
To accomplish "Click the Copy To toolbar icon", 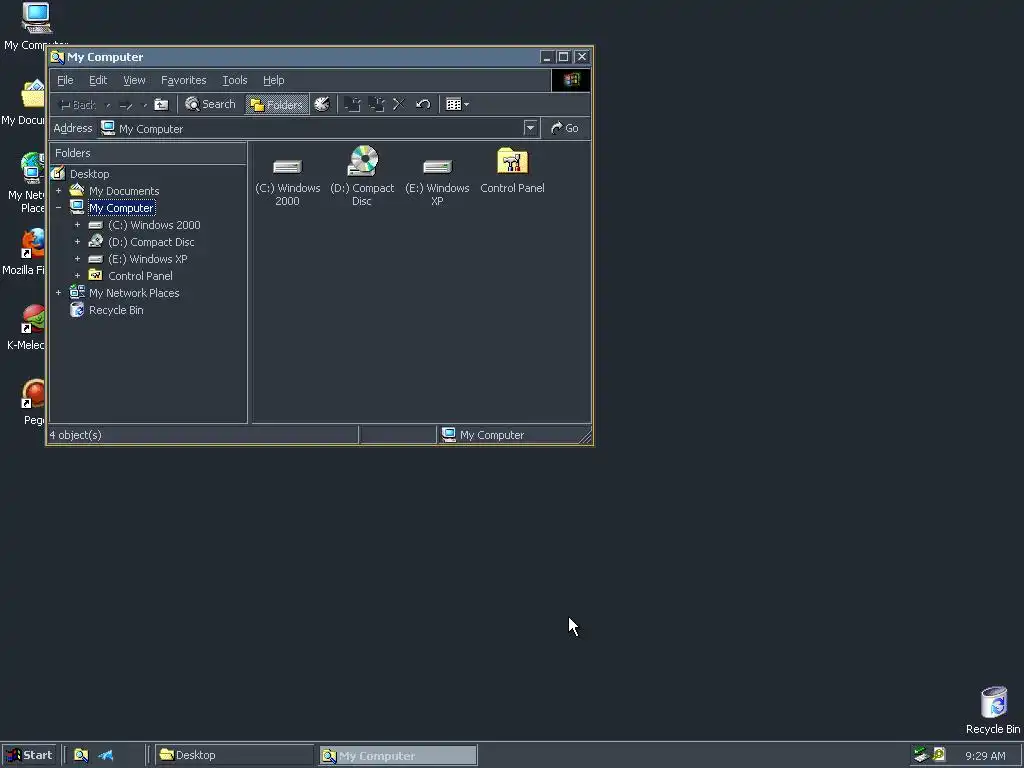I will coord(376,104).
